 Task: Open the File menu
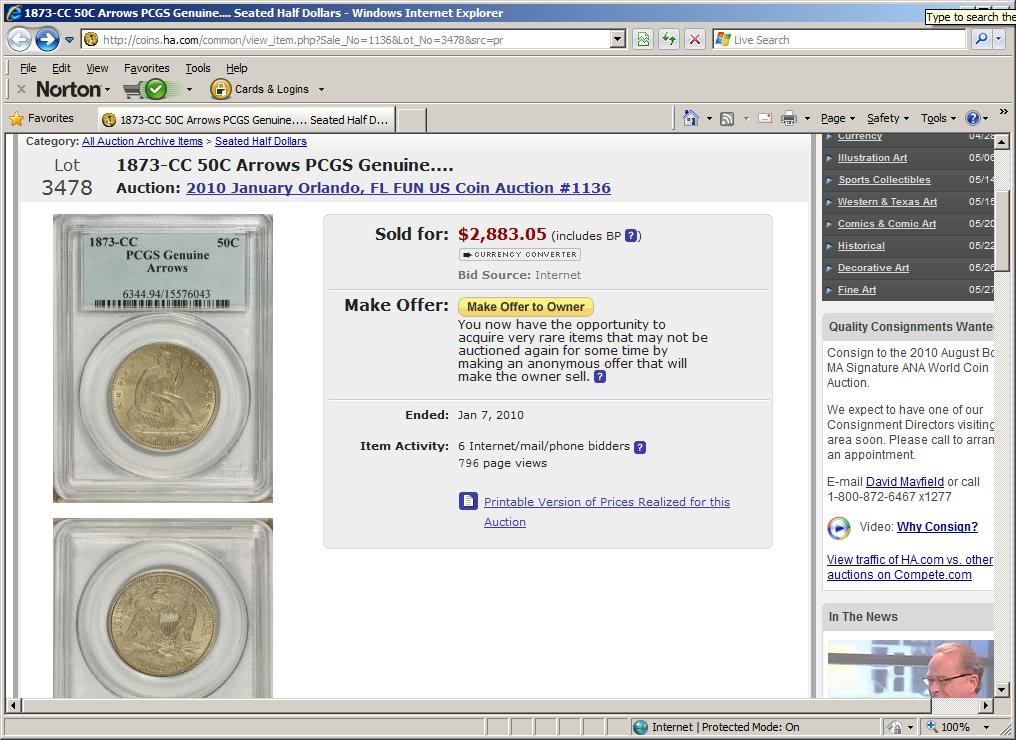(x=28, y=68)
